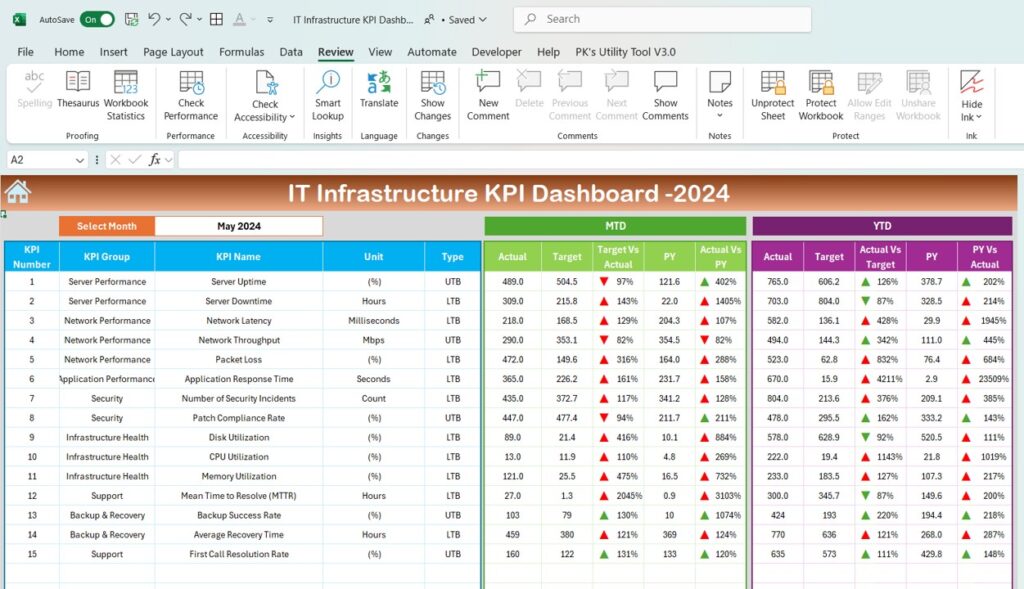Click Allow Edit Ranges

869,95
